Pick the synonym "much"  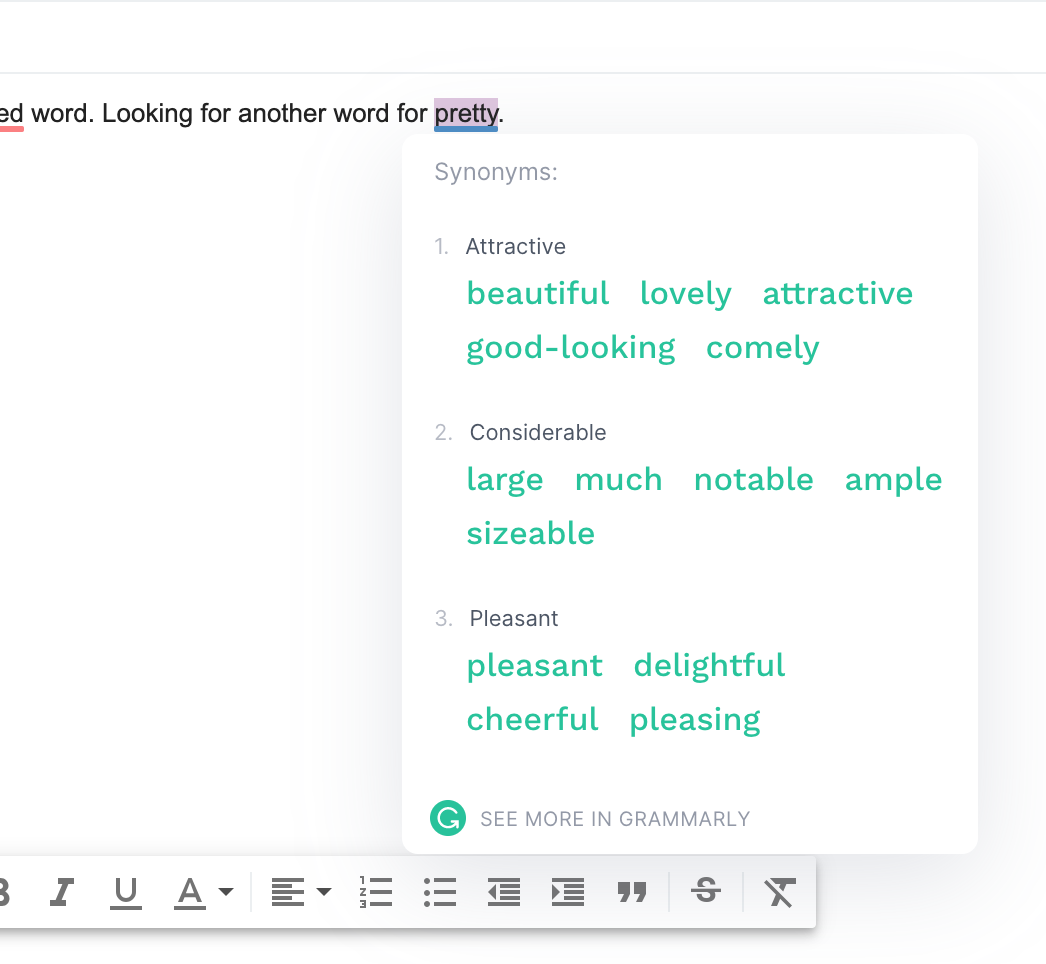coord(618,480)
